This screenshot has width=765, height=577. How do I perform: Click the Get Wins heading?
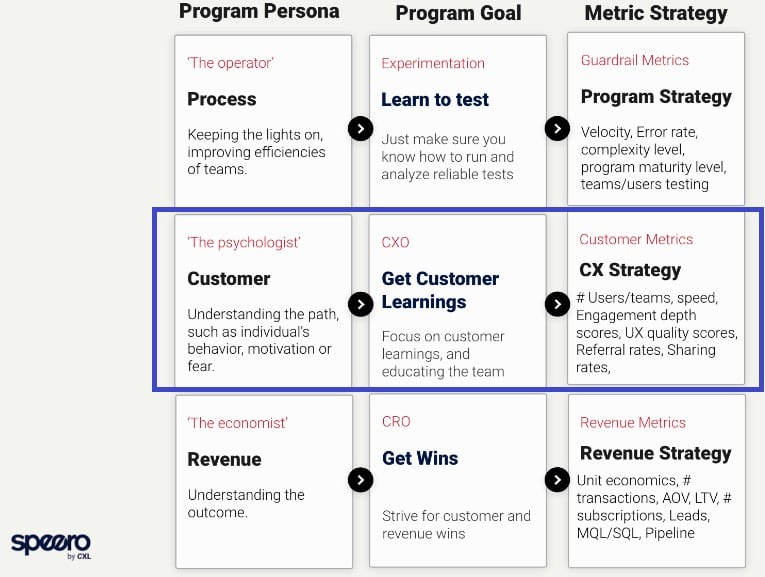[420, 458]
